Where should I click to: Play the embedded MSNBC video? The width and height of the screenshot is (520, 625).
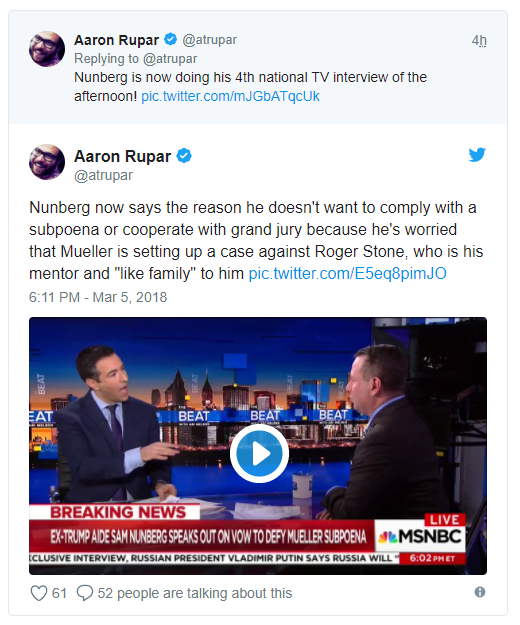coord(259,453)
